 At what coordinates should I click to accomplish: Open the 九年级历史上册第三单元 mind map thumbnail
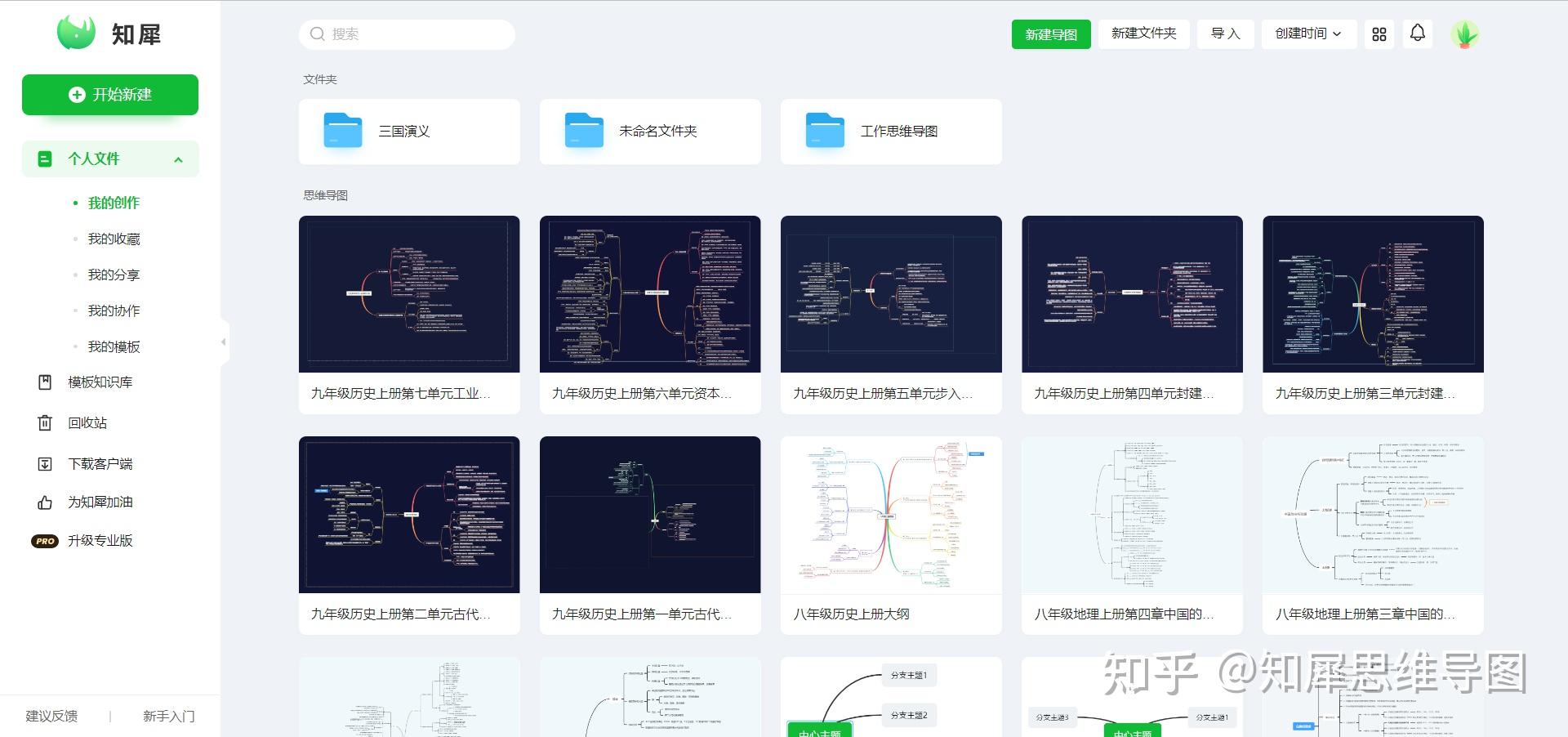pos(1373,294)
